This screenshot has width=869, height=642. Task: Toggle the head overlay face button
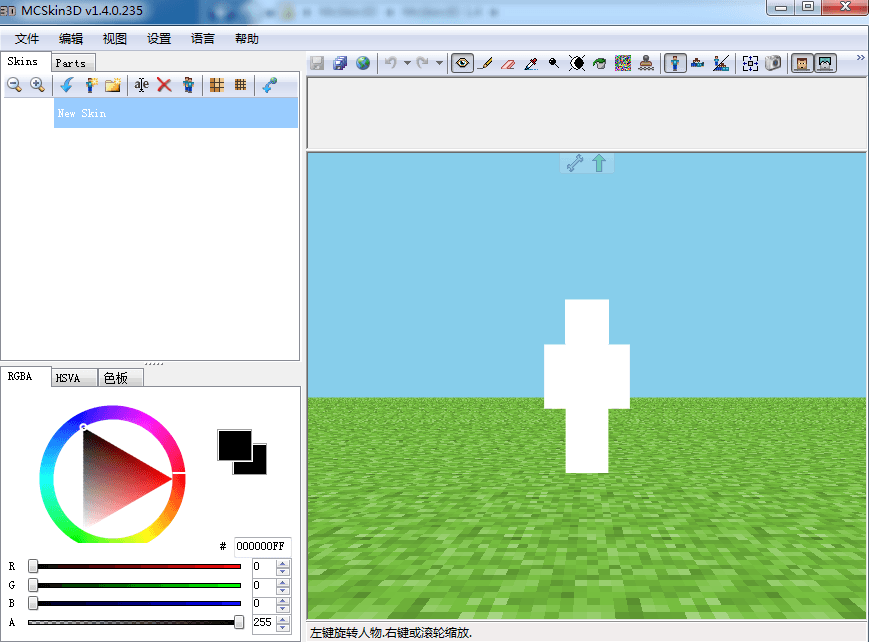[802, 63]
